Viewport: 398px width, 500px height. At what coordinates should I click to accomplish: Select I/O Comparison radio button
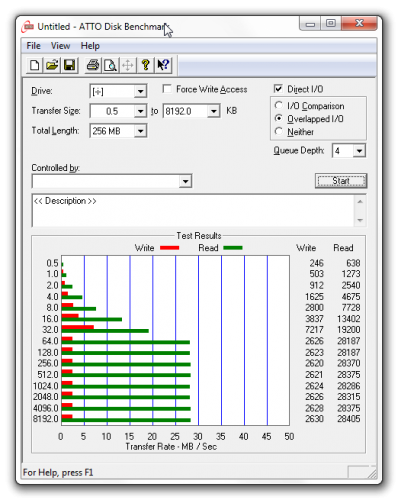(279, 105)
